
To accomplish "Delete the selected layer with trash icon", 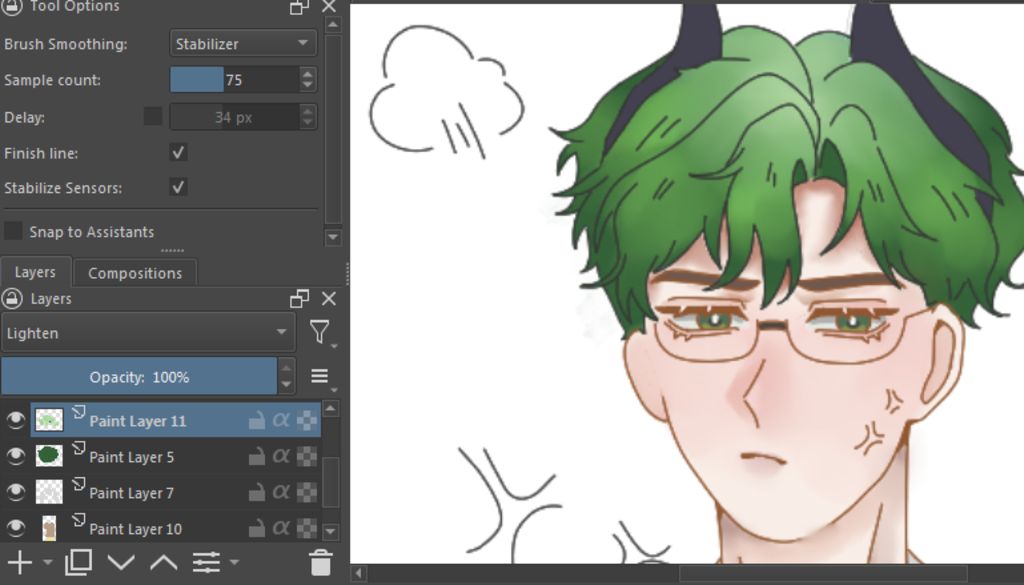I will 320,562.
